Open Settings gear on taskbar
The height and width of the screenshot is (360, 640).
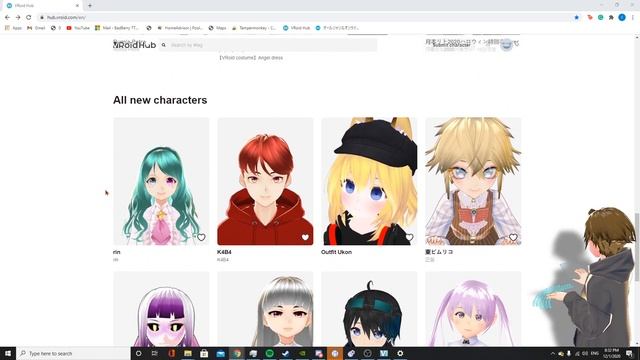[400, 353]
